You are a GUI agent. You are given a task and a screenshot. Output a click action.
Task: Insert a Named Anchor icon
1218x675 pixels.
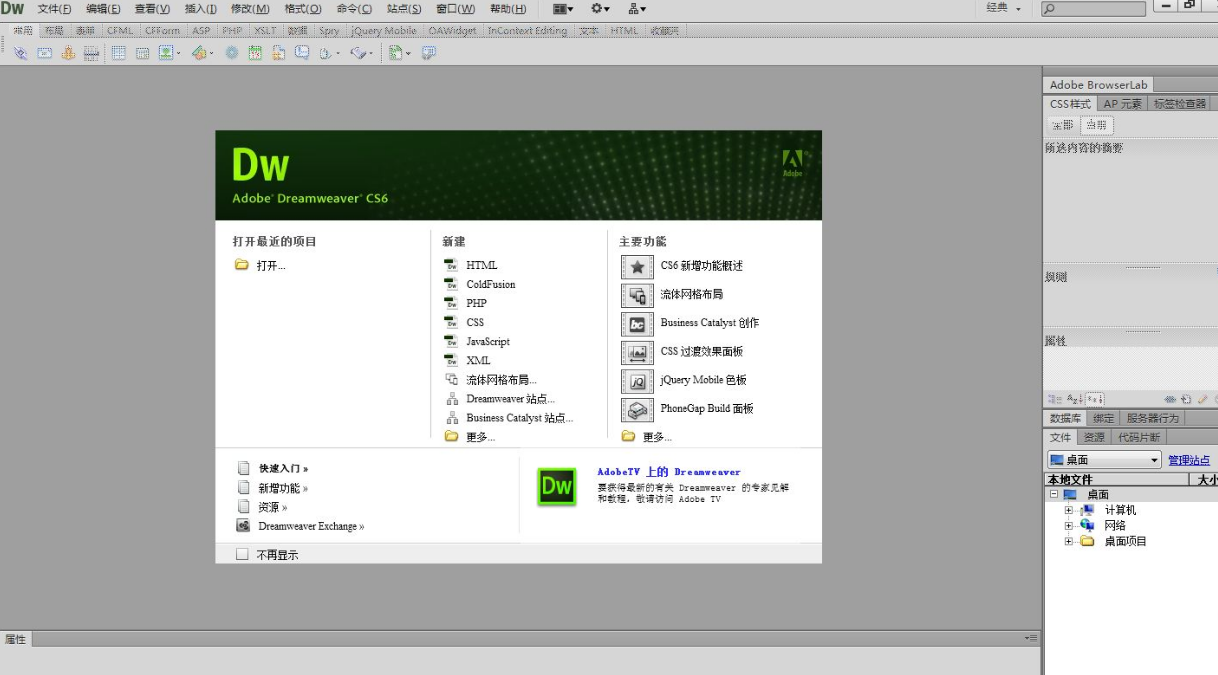click(x=68, y=53)
